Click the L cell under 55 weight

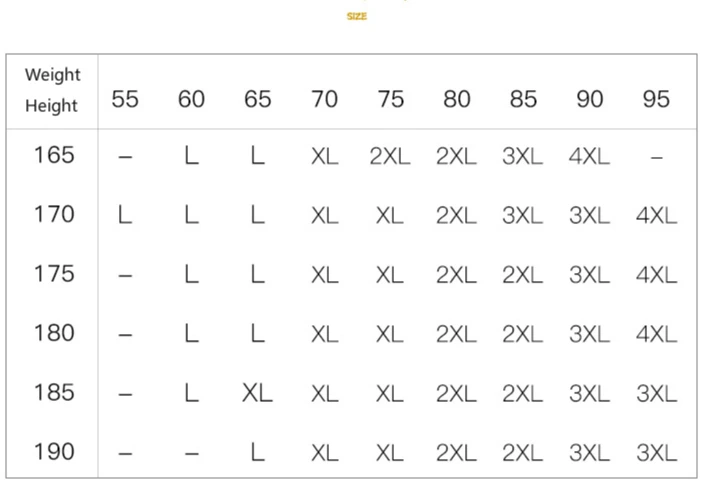tap(125, 215)
